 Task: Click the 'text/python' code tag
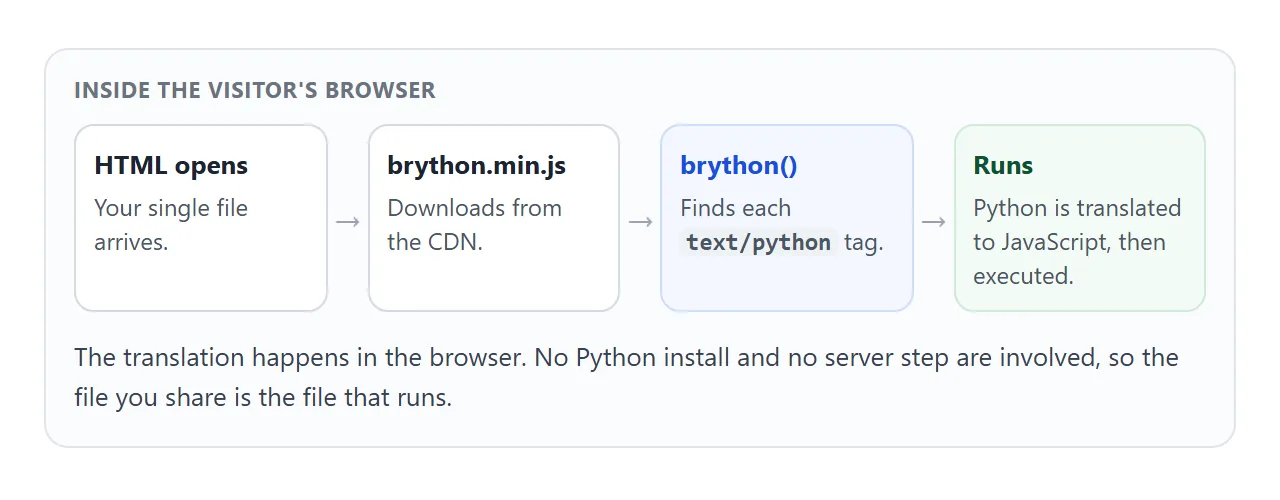pyautogui.click(x=758, y=242)
